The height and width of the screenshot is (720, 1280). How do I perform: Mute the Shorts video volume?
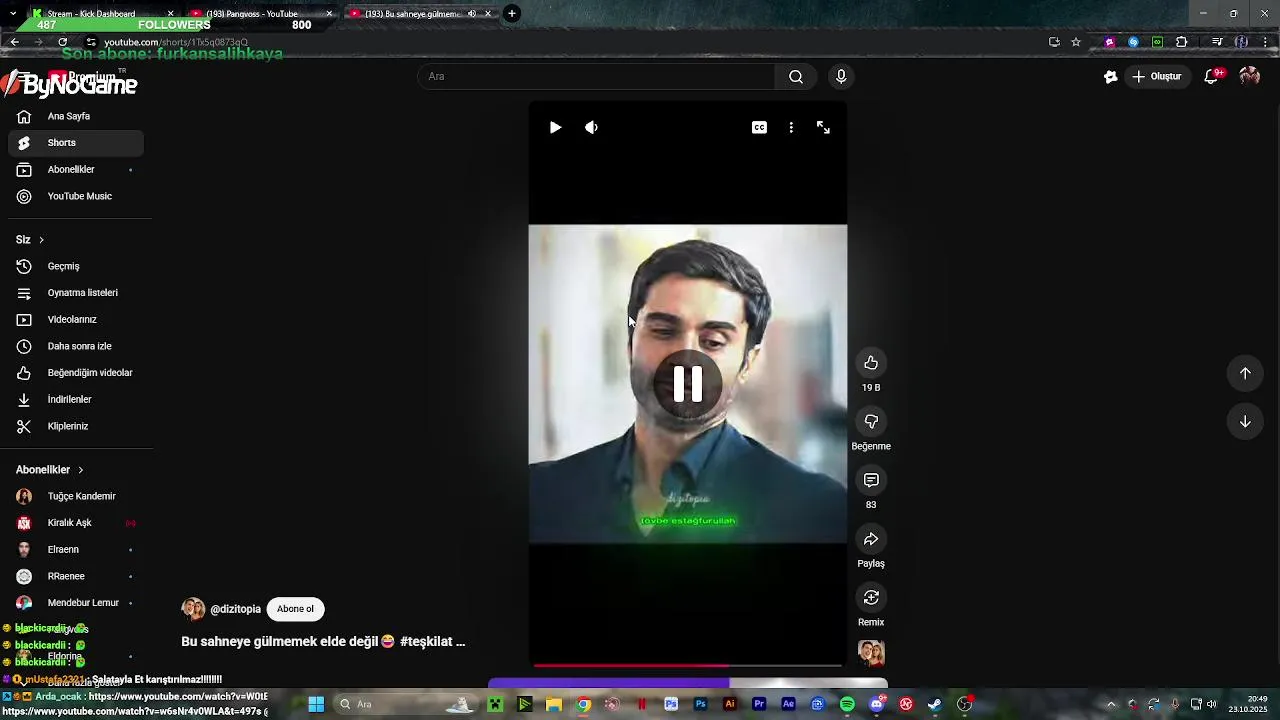pyautogui.click(x=591, y=127)
